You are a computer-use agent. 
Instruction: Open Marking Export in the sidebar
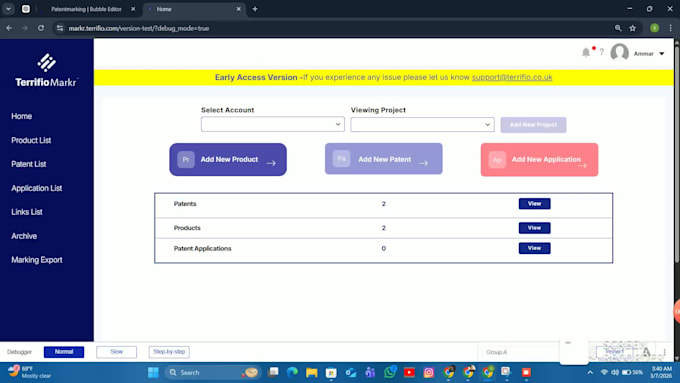[x=37, y=260]
